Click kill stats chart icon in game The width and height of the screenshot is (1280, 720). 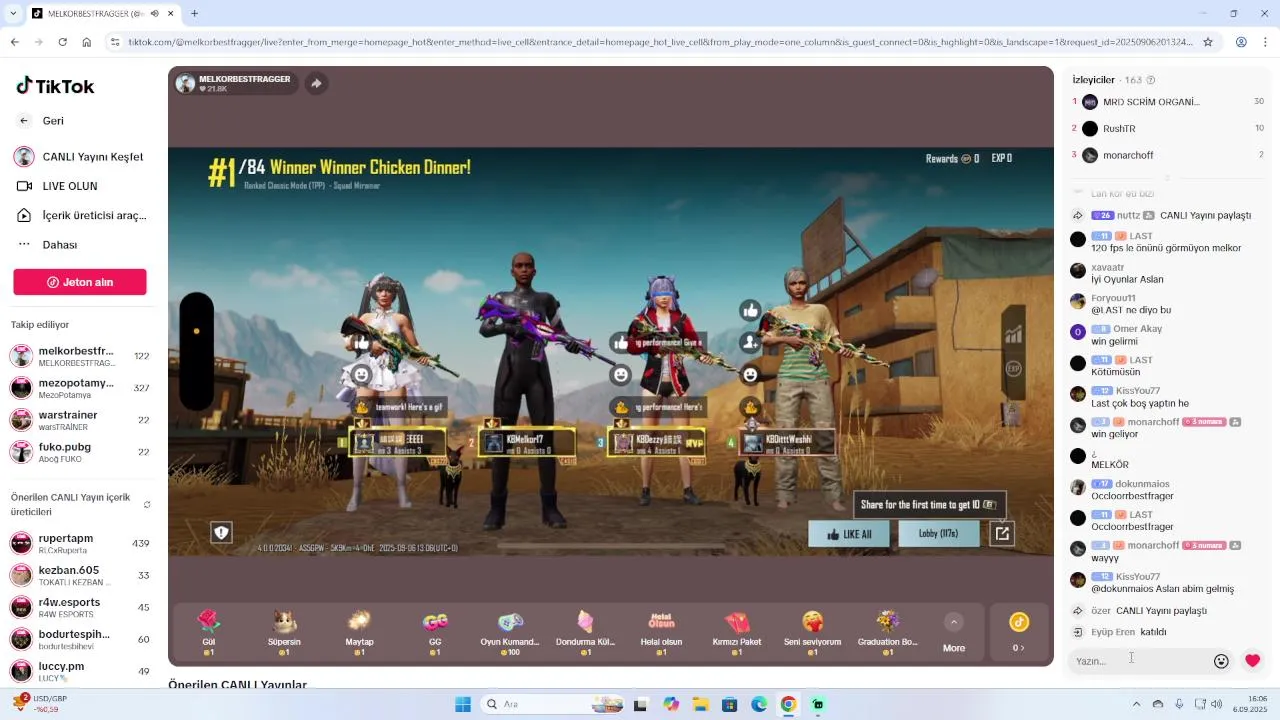[x=1013, y=334]
